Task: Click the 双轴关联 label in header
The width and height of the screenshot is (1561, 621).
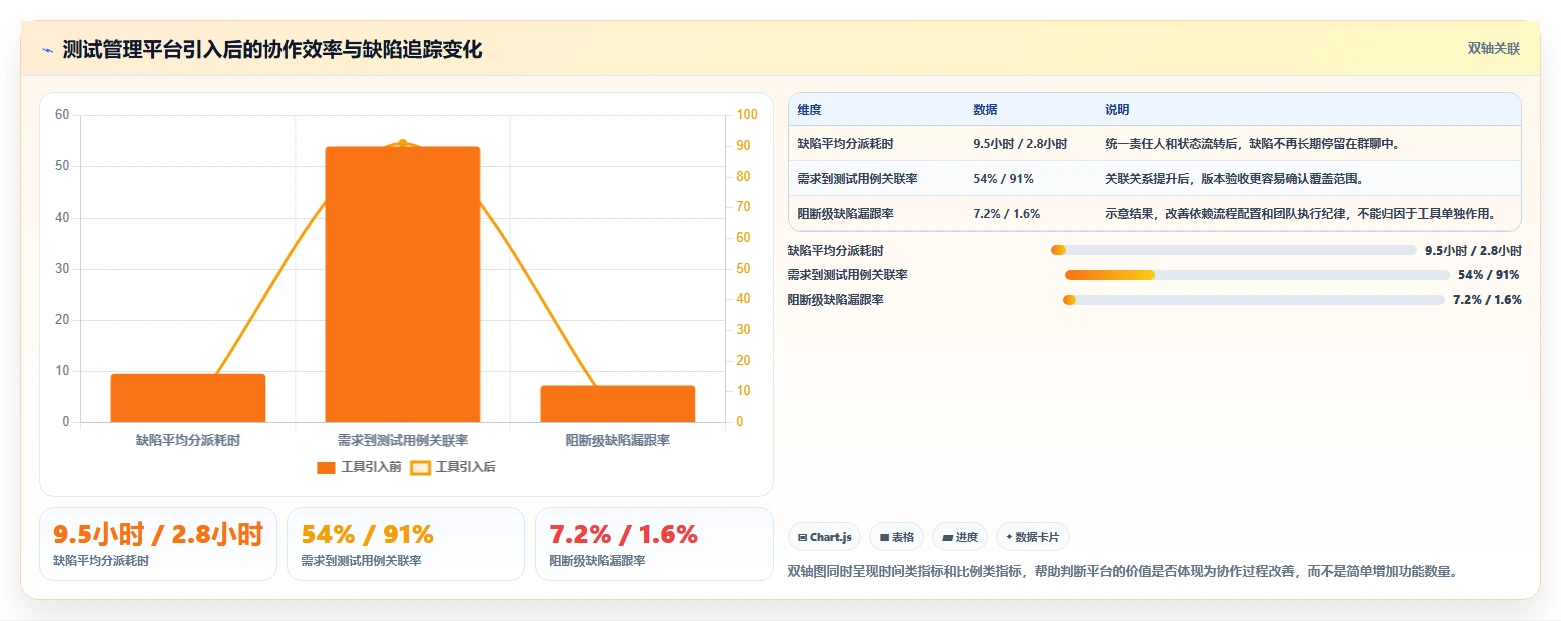Action: coord(1493,49)
